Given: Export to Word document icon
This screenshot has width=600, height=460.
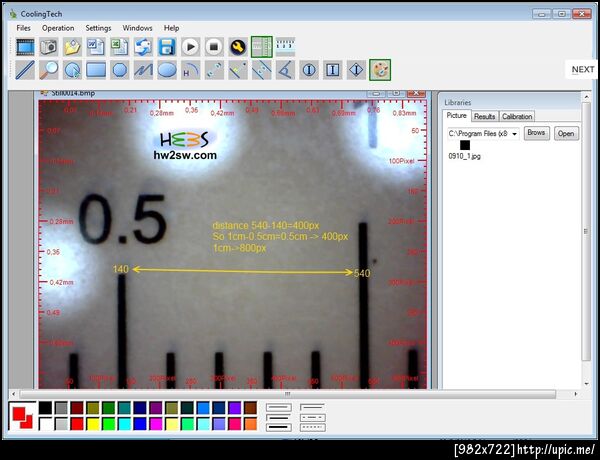Looking at the screenshot, I should point(96,47).
